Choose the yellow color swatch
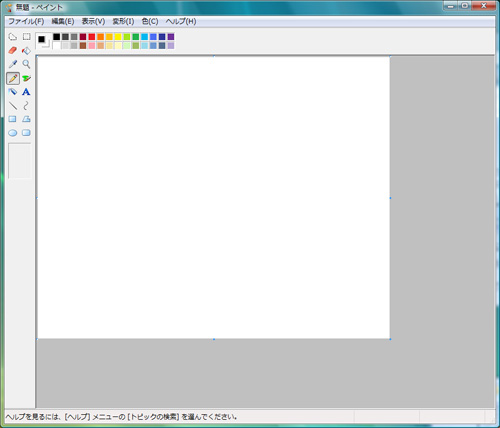The image size is (500, 428). point(118,37)
